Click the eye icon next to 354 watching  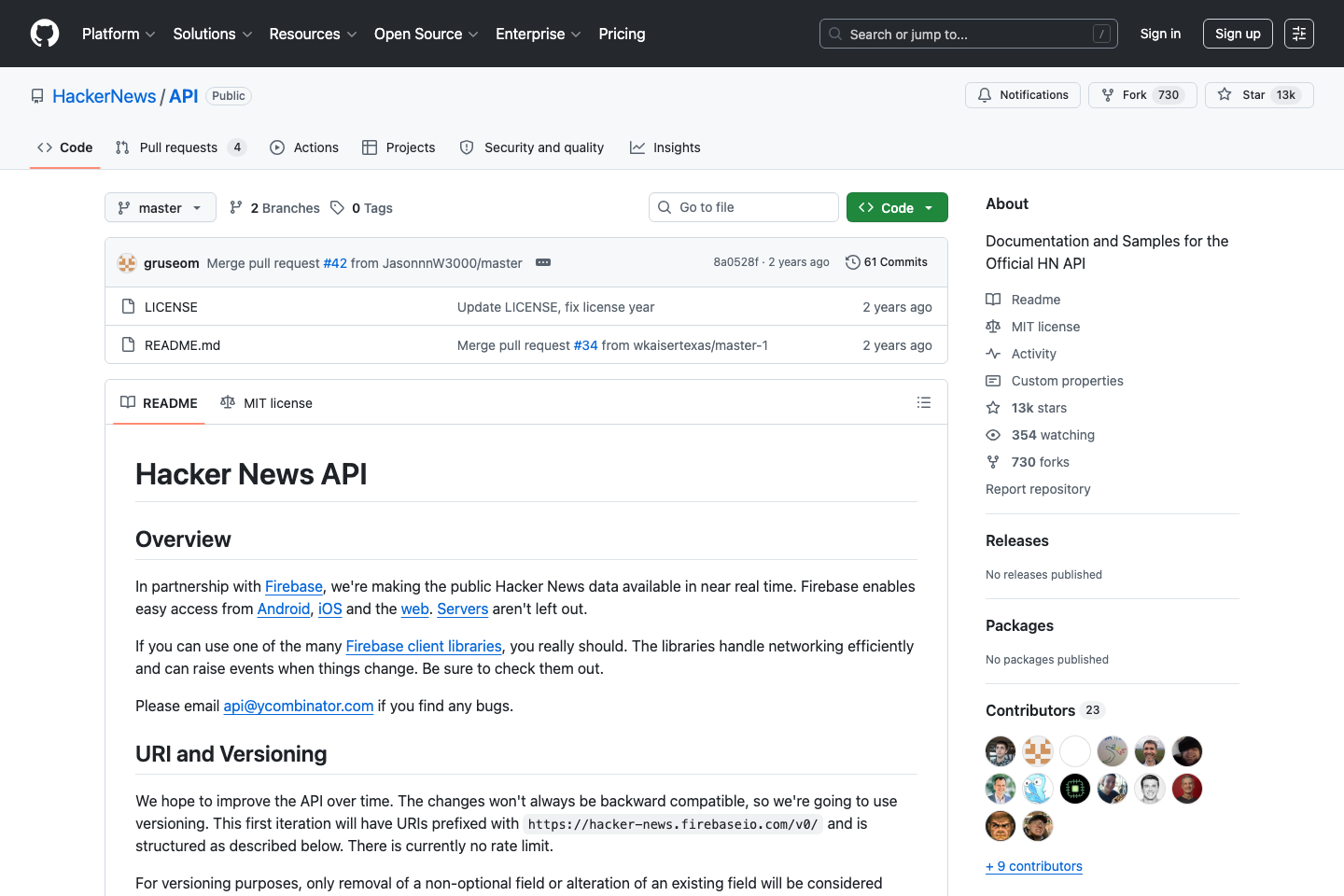(x=993, y=434)
